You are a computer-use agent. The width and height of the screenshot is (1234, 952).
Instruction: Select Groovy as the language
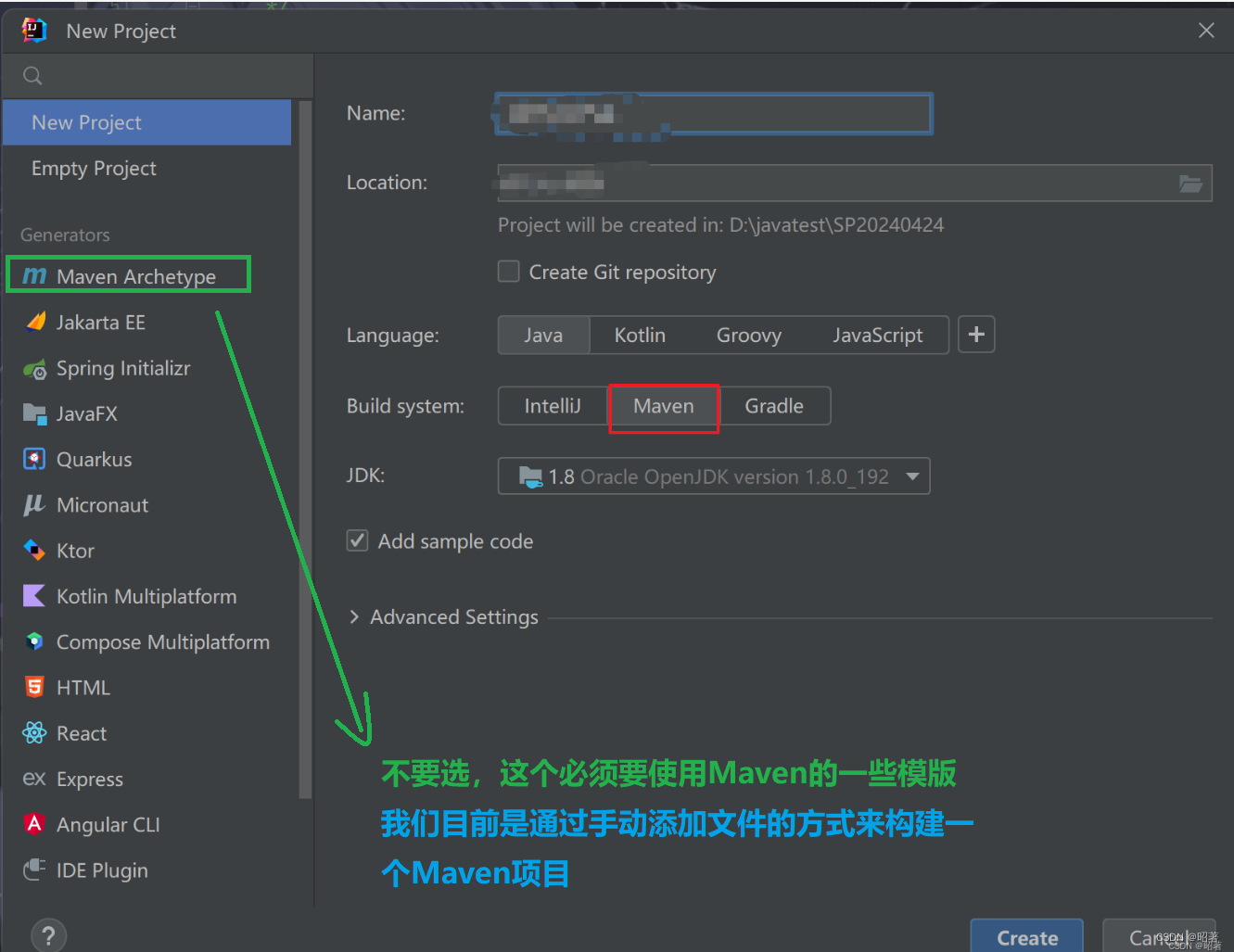click(x=749, y=336)
